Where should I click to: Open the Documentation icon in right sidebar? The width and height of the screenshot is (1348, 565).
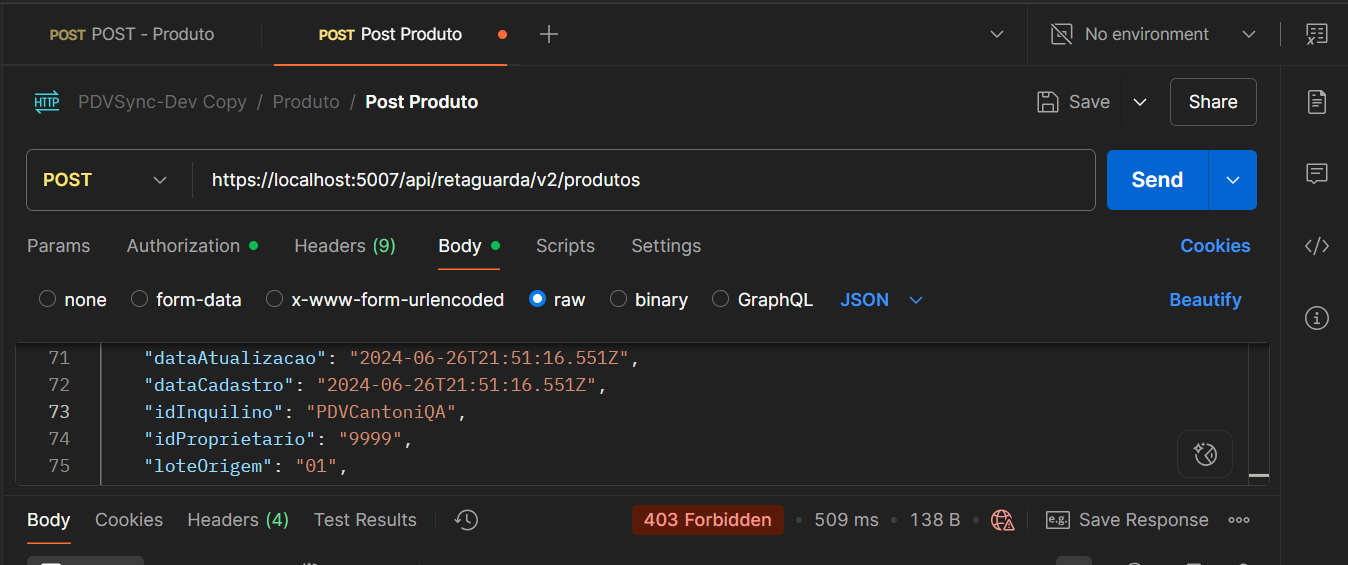1317,101
